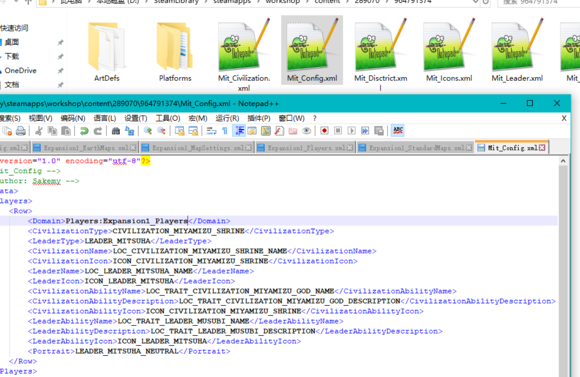
Task: Open the 设置(T) menu
Action: click(x=135, y=118)
